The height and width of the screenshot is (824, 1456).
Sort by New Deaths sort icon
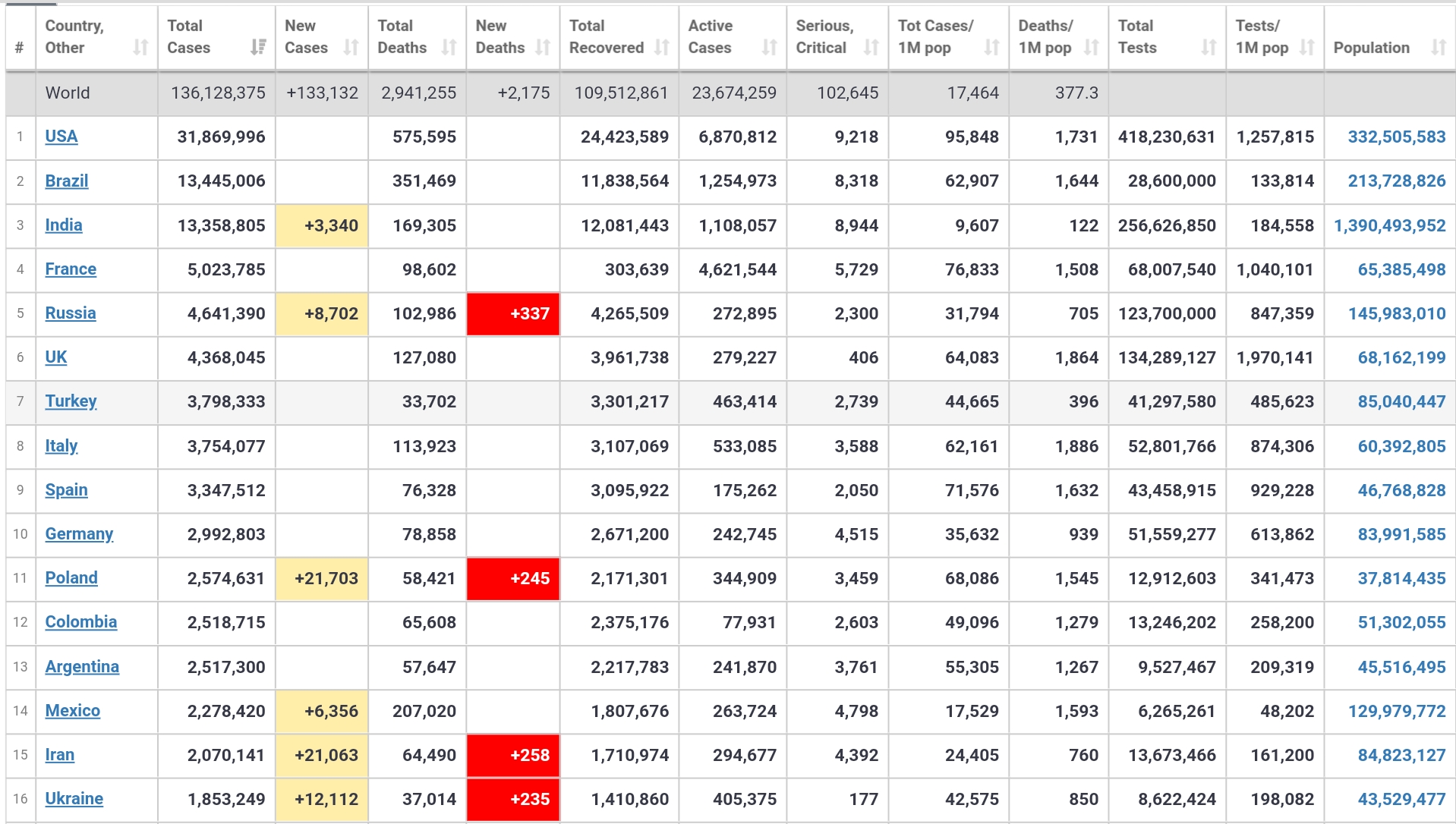pyautogui.click(x=543, y=48)
